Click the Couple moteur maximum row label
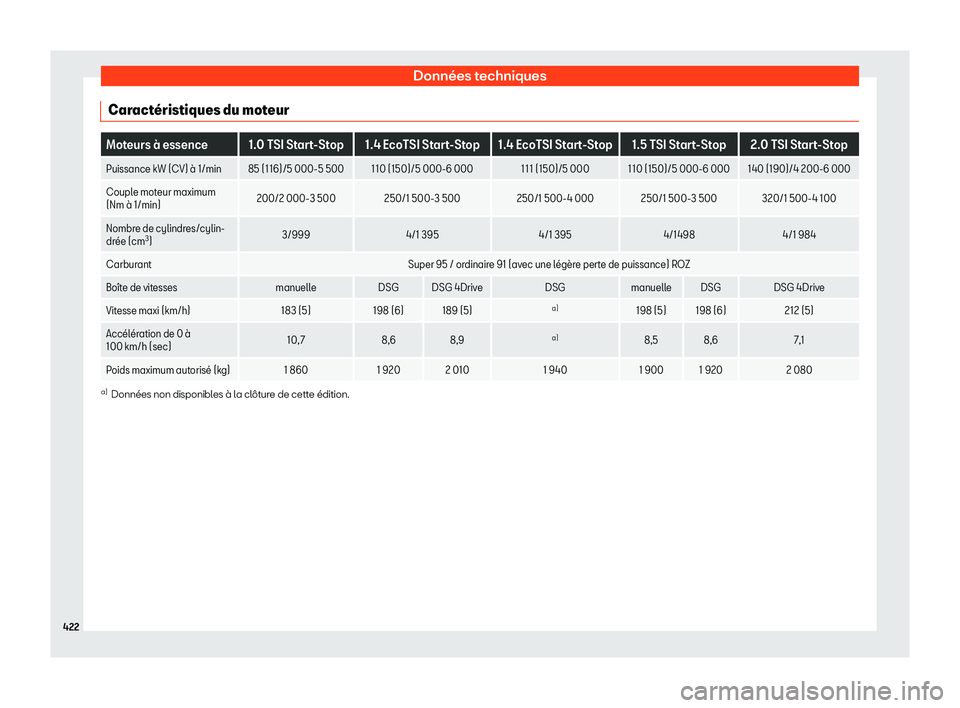The image size is (960, 708). (x=160, y=198)
